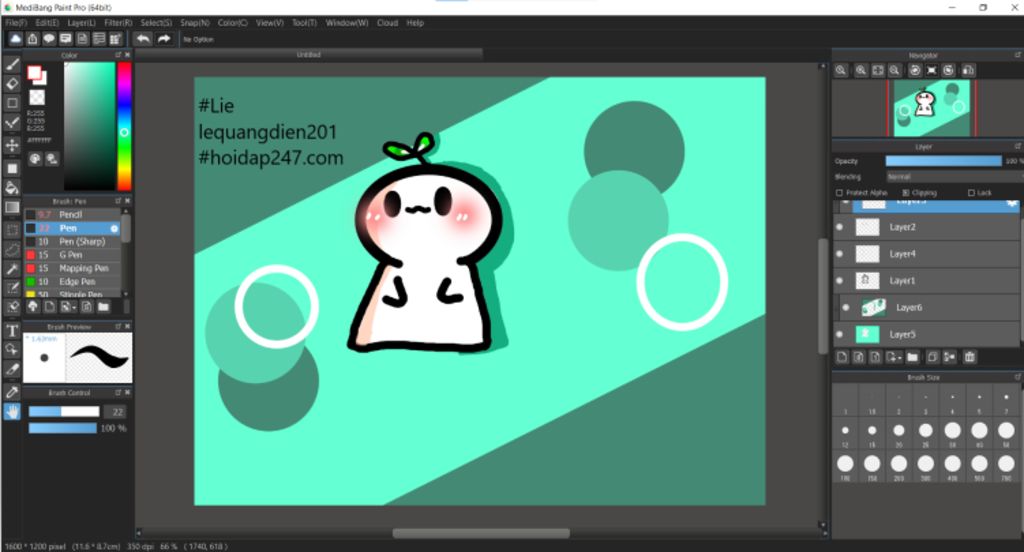Click cloud upload brush icon in Brush panel
This screenshot has width=1024, height=552.
point(33,307)
